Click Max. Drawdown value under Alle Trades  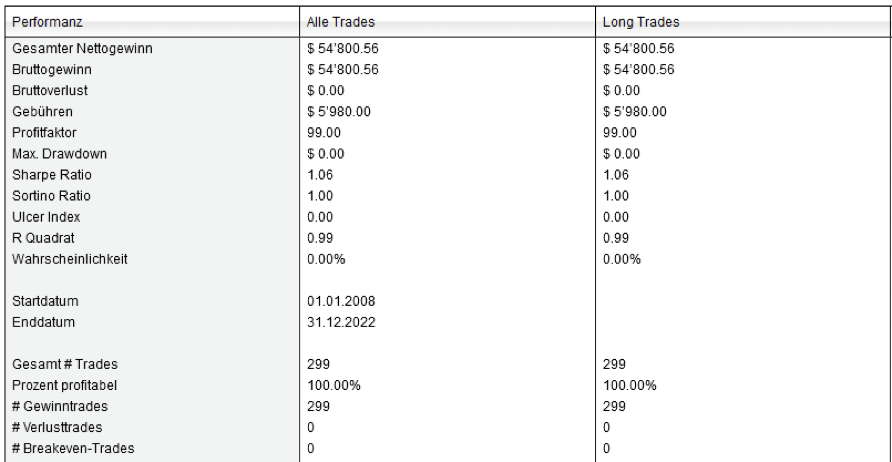coord(327,153)
